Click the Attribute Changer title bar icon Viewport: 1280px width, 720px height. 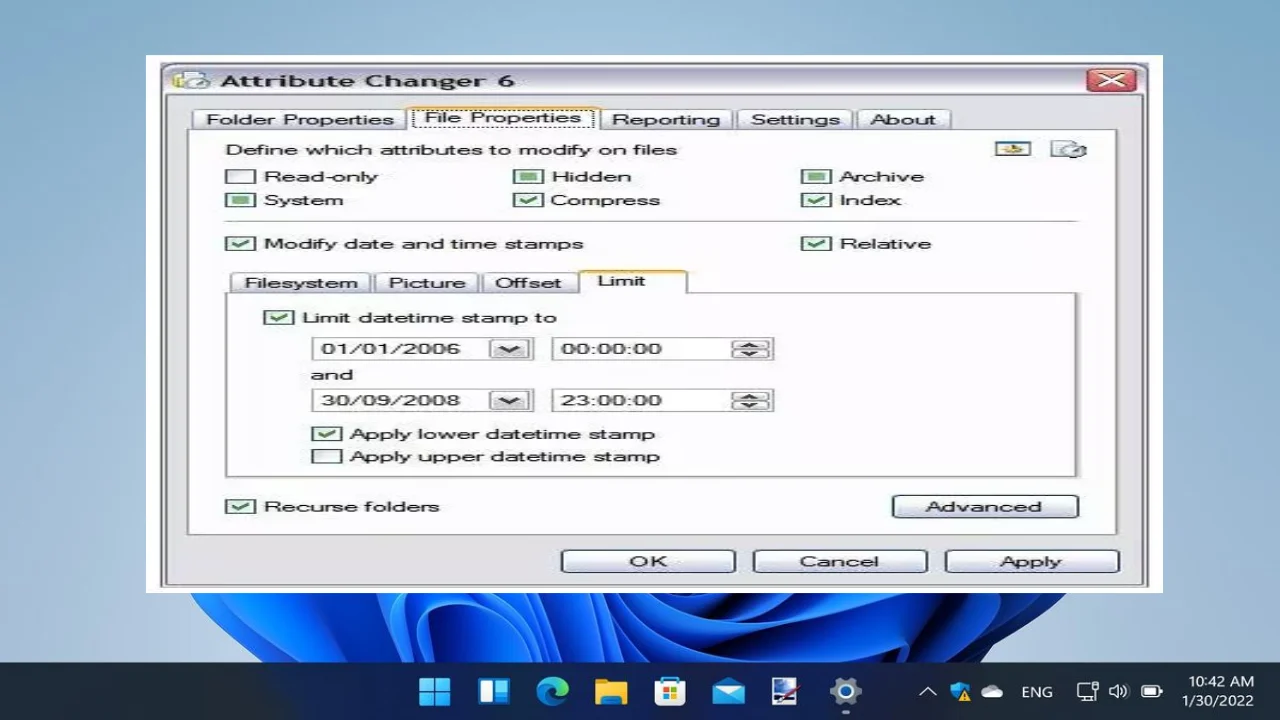[191, 81]
